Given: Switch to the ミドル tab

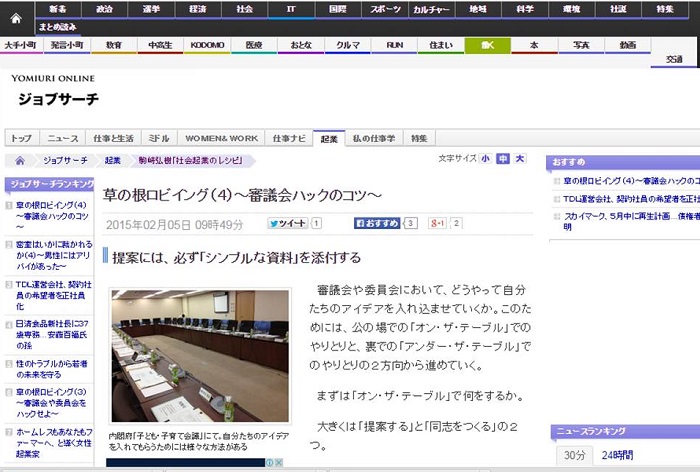Looking at the screenshot, I should coord(159,138).
